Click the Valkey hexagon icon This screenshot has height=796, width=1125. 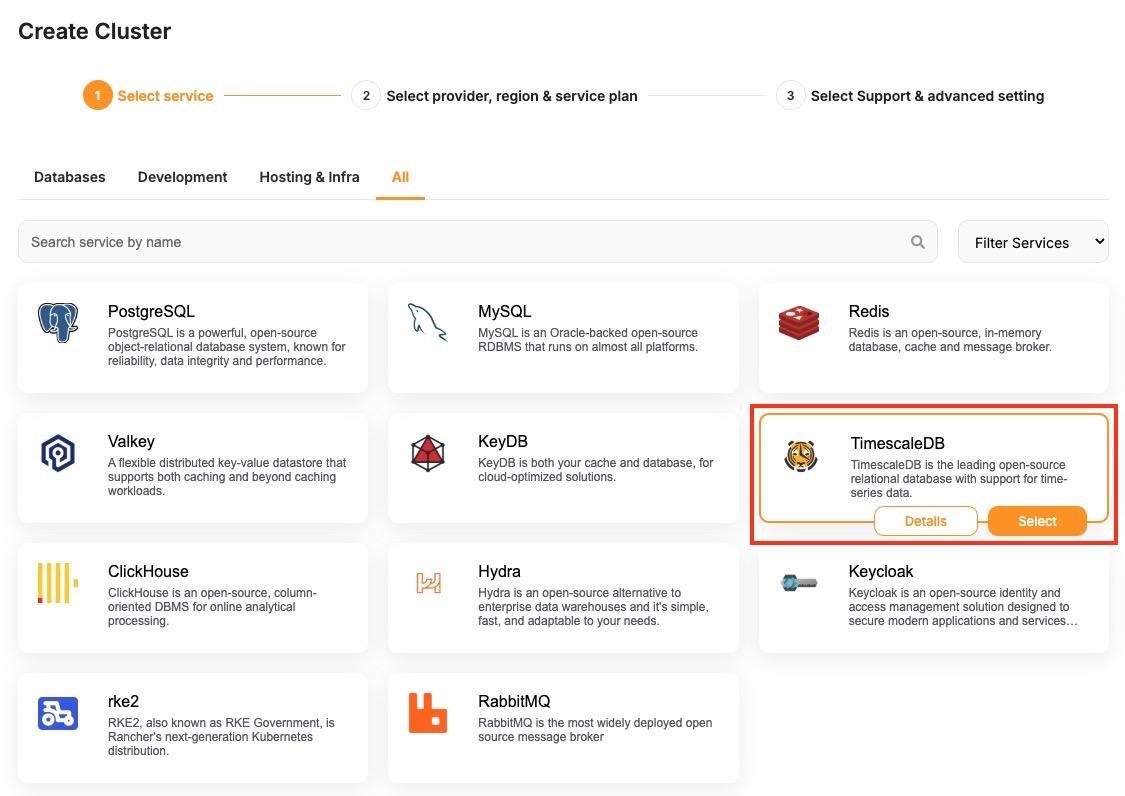pos(58,453)
